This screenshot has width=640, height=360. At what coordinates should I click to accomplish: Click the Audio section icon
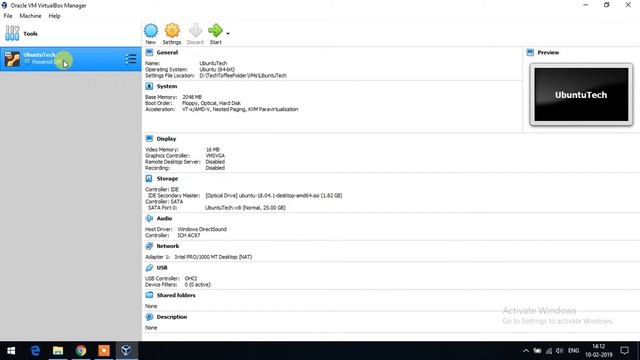point(149,218)
